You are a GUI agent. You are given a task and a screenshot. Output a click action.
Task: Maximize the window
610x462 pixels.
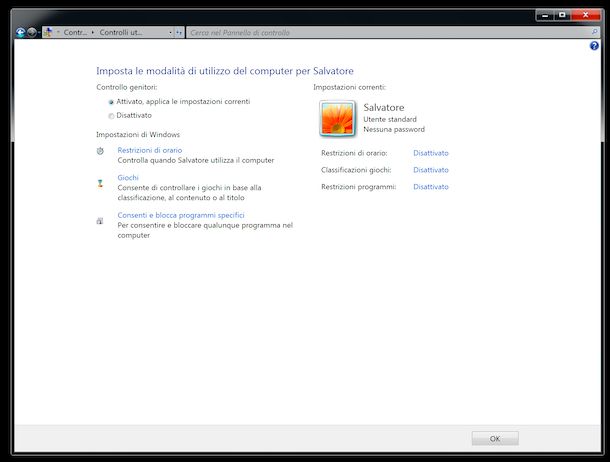point(562,15)
